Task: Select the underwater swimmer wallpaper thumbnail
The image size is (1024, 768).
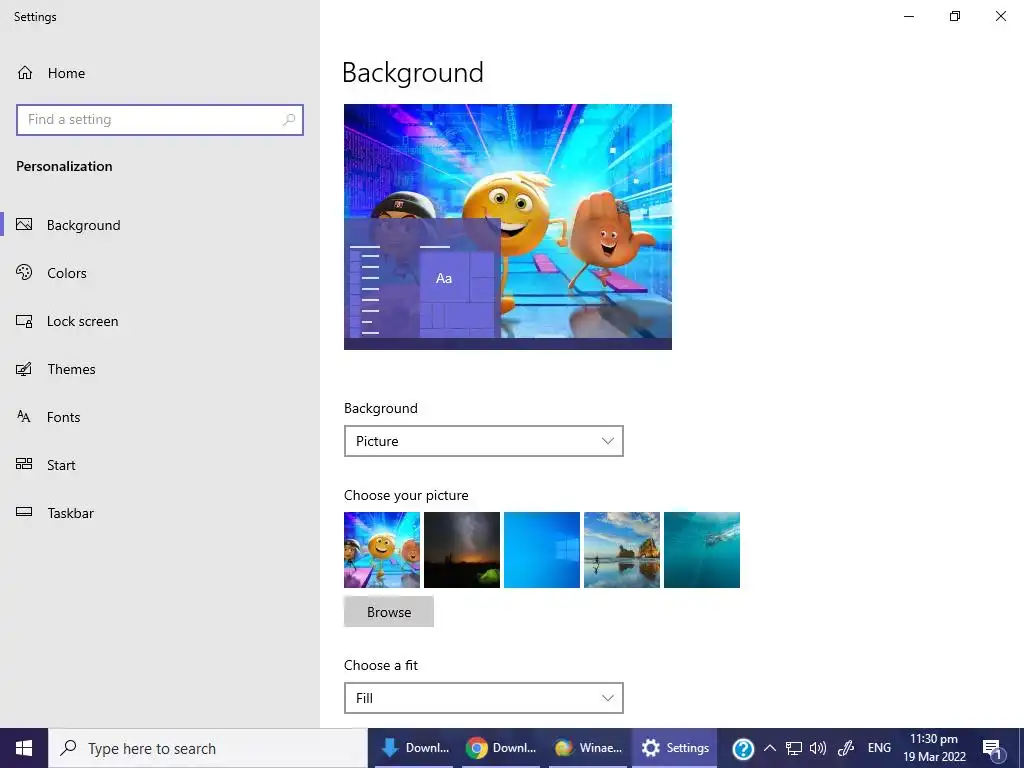Action: click(x=702, y=550)
